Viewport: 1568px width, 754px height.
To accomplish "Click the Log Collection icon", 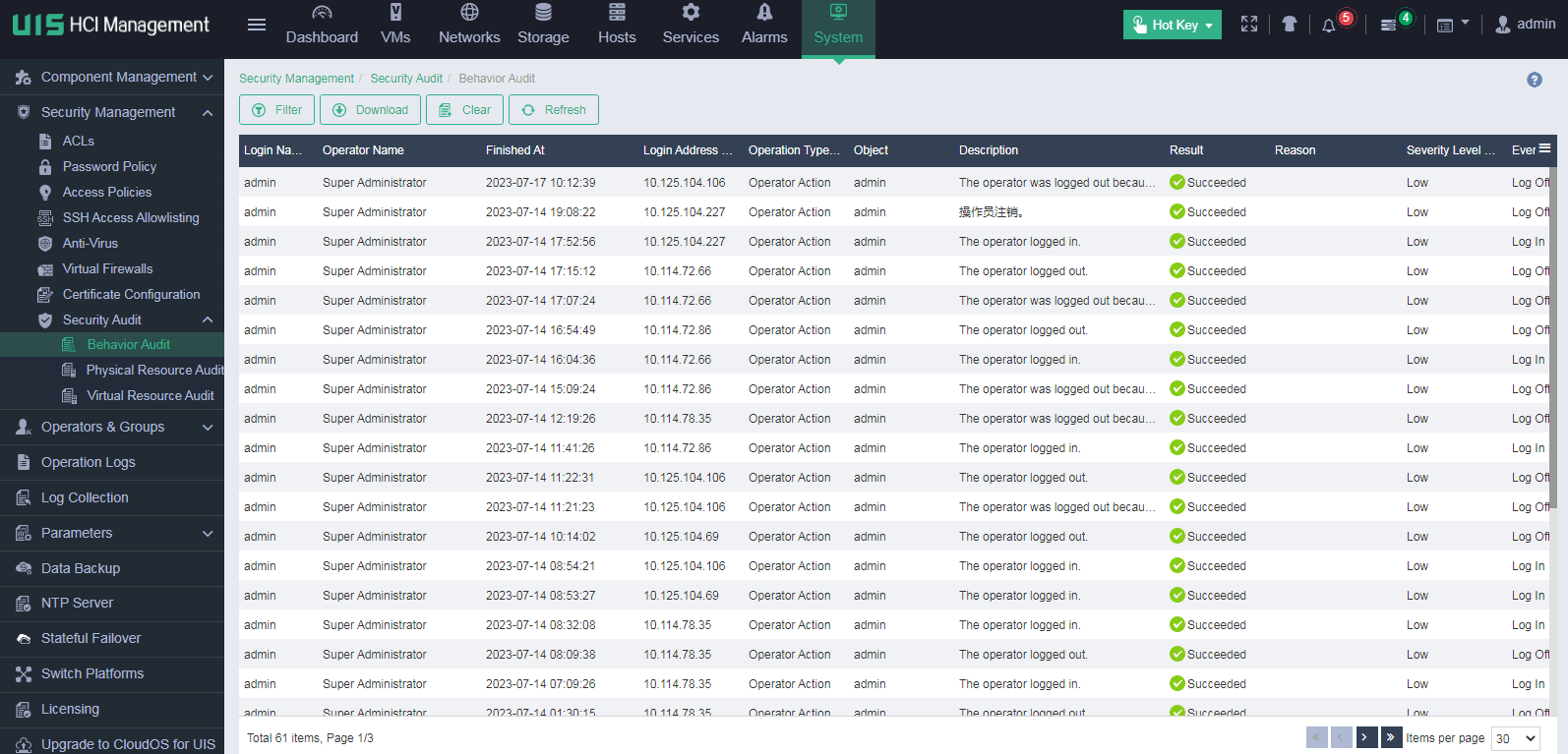I will pyautogui.click(x=24, y=497).
